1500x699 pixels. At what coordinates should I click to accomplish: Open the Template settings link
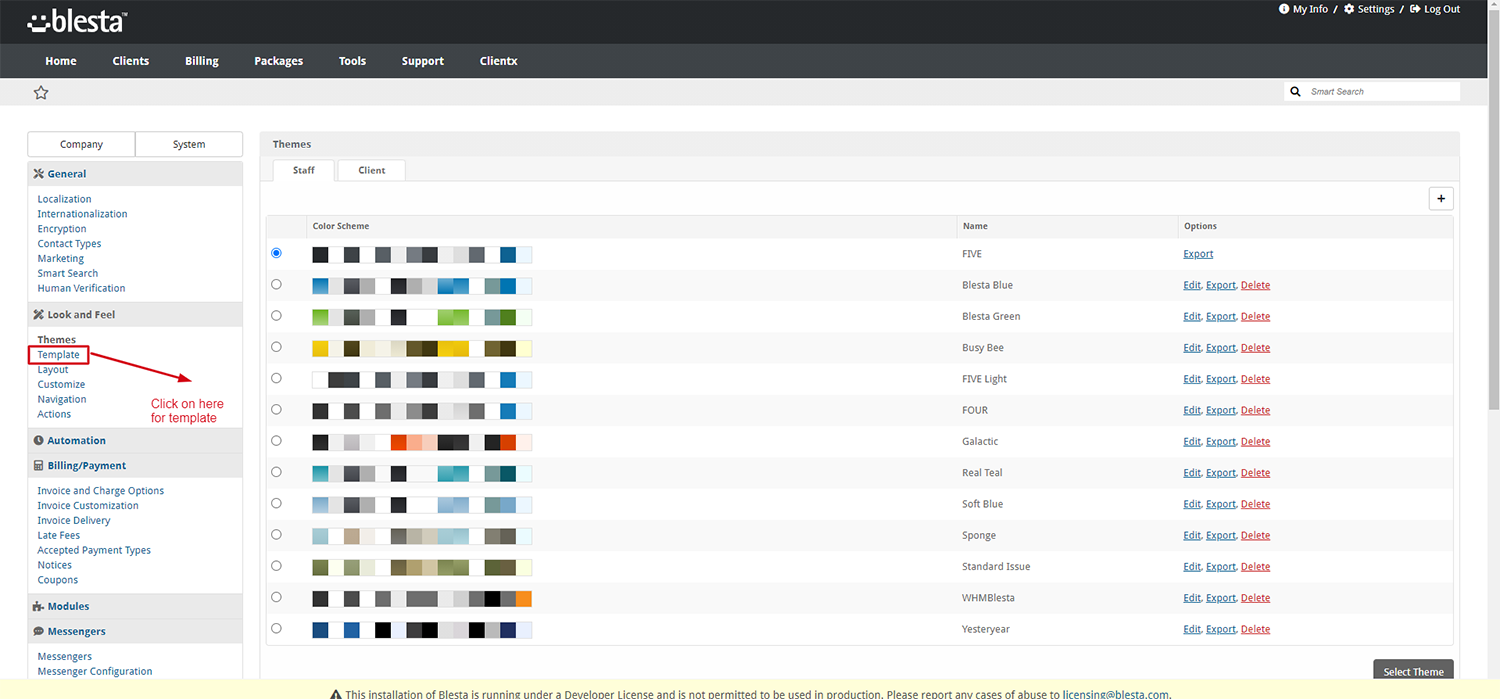(59, 355)
